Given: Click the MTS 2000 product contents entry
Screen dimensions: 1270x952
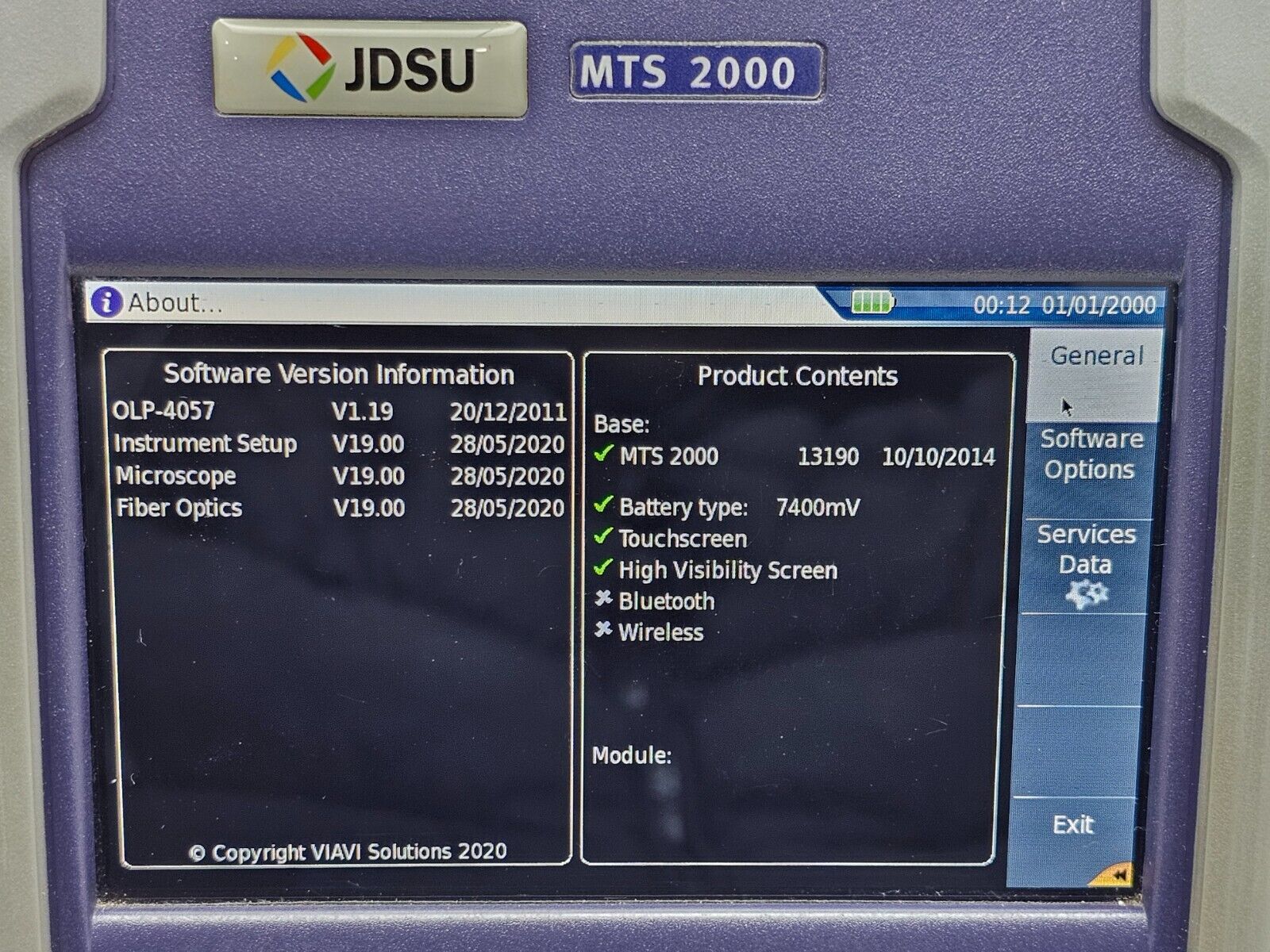Looking at the screenshot, I should coord(668,457).
